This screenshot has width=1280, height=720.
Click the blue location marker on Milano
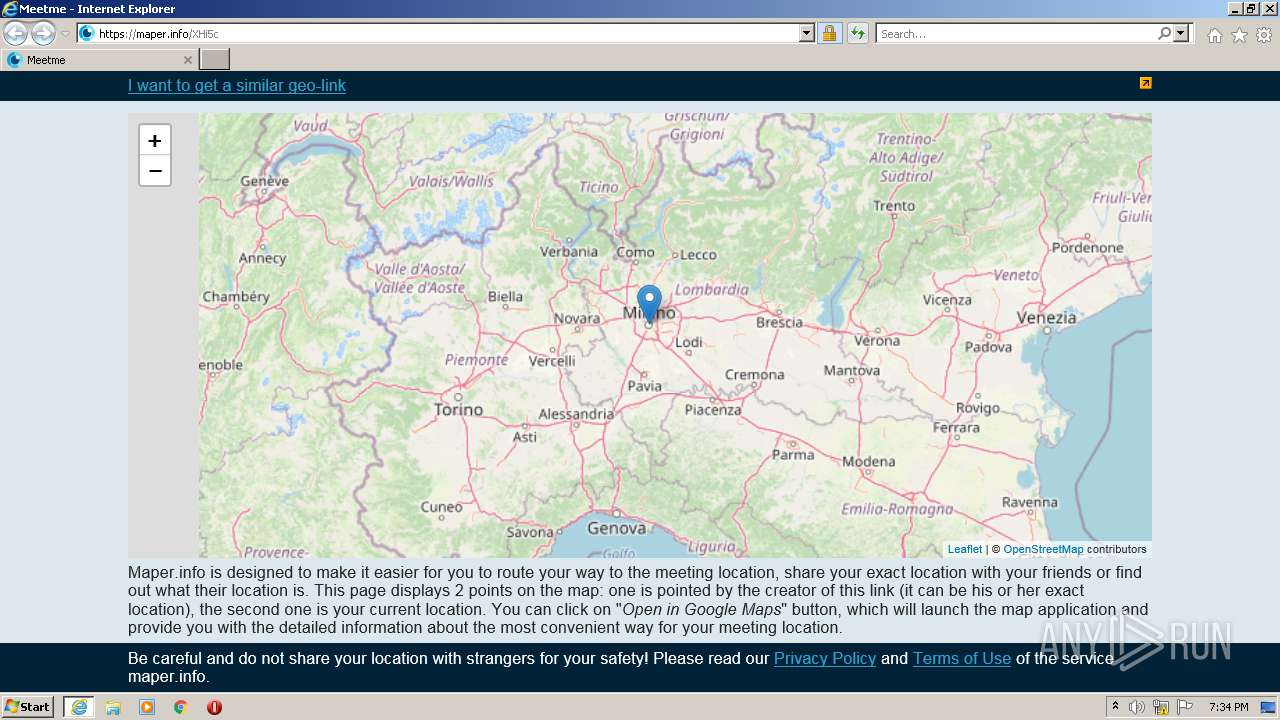point(650,304)
